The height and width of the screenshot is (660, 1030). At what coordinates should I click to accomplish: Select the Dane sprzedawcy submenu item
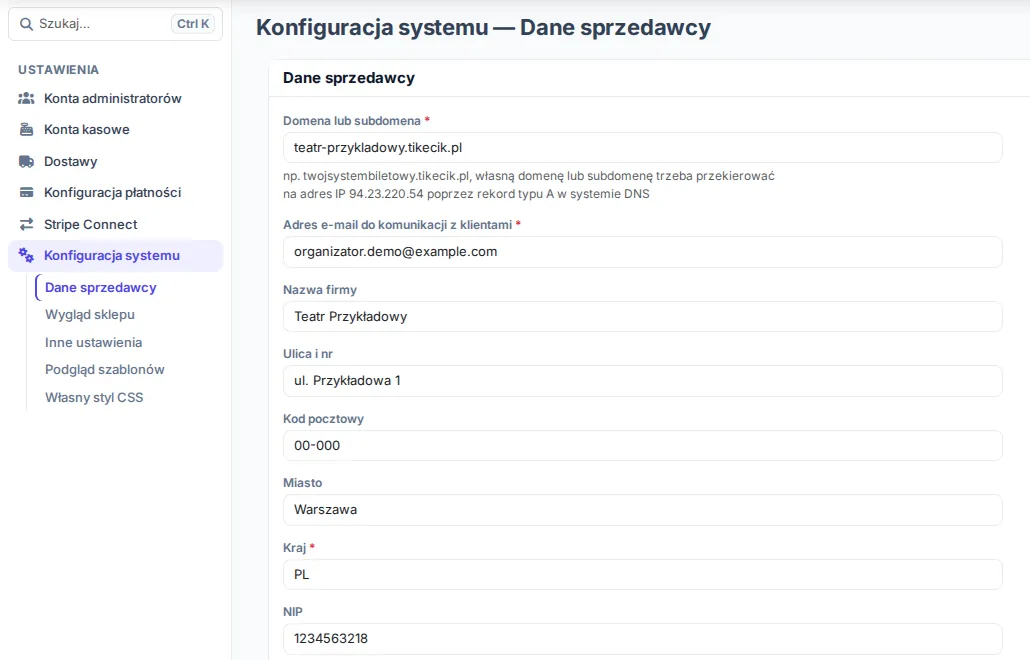101,288
